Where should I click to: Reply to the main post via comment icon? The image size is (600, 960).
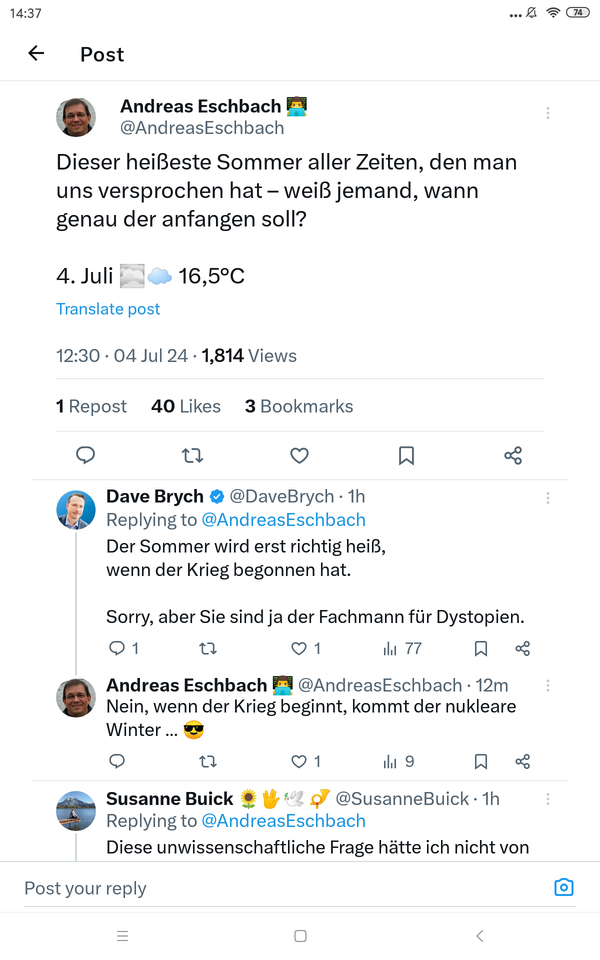point(86,456)
